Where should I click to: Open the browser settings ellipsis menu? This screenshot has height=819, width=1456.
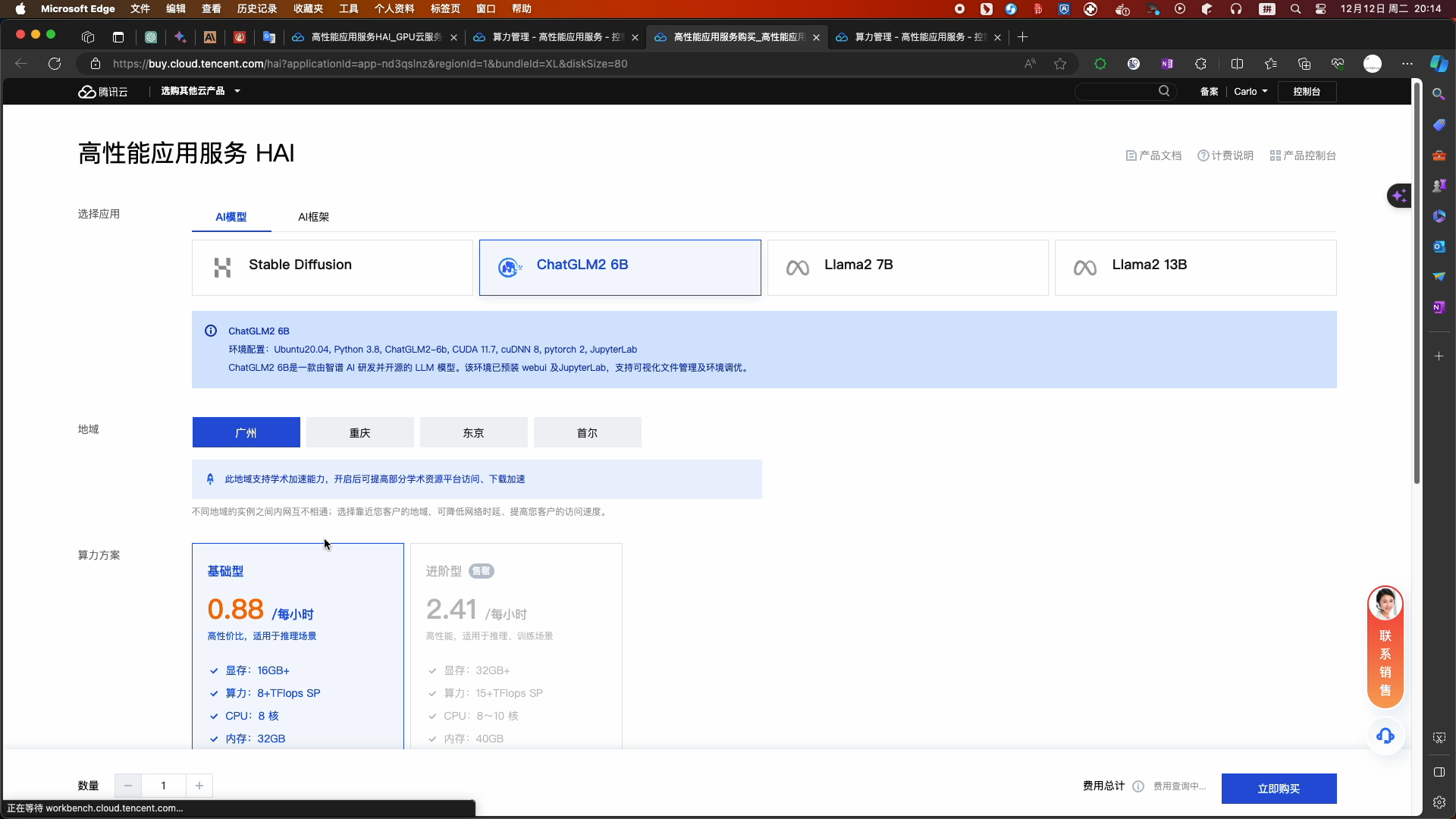pyautogui.click(x=1407, y=64)
